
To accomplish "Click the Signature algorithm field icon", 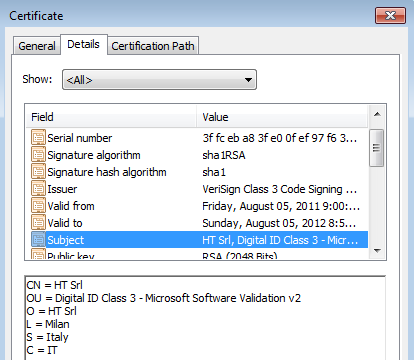I will (x=38, y=155).
